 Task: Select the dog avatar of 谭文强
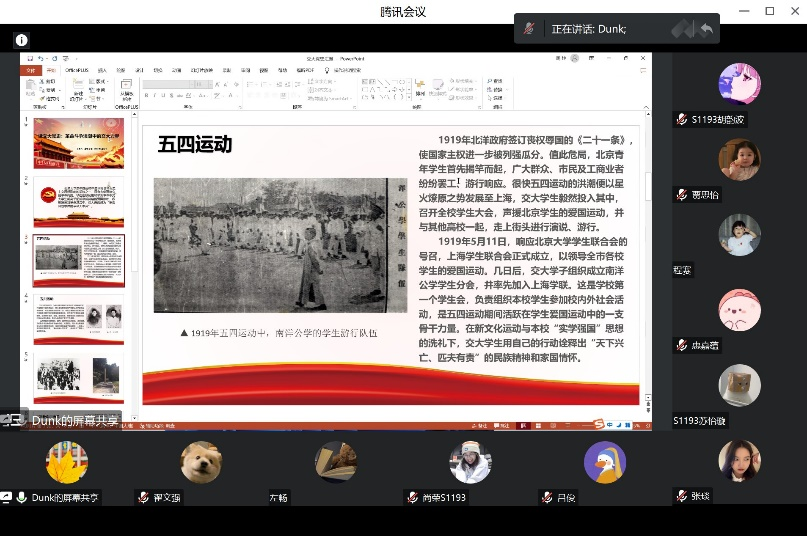click(x=201, y=462)
